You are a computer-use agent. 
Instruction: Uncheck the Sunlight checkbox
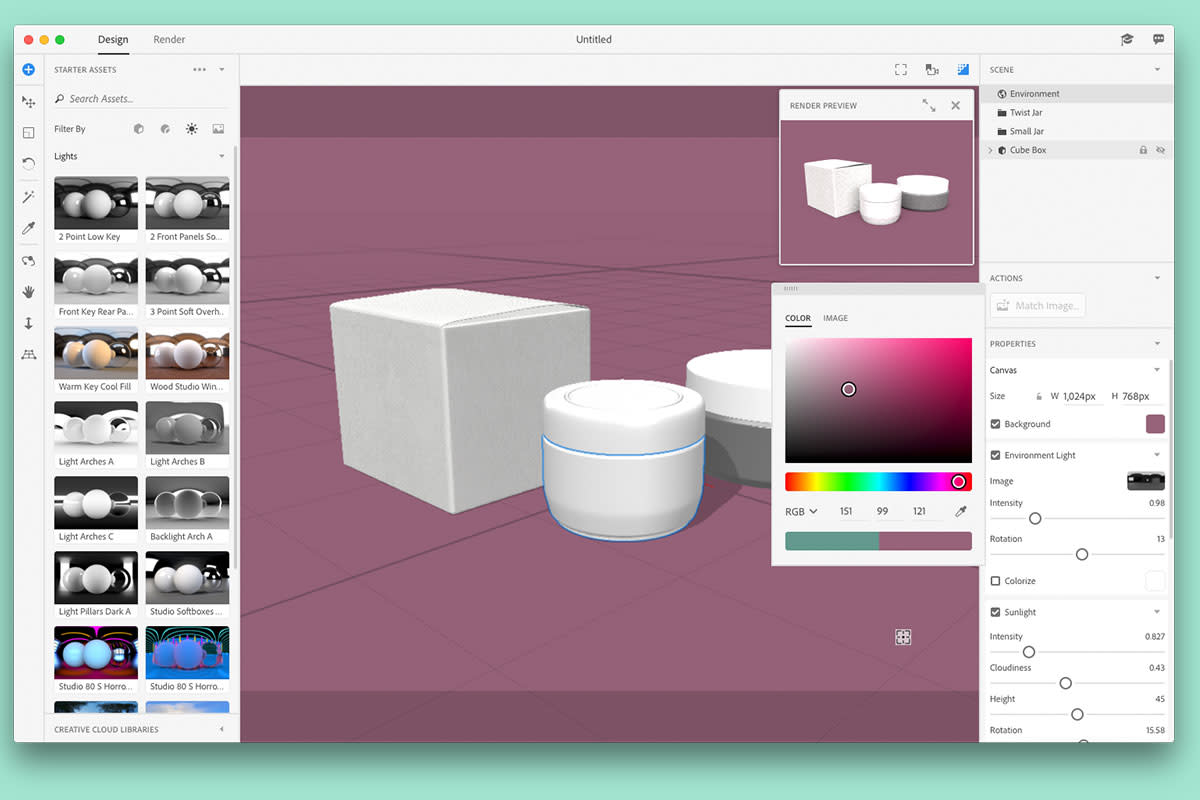coord(995,612)
